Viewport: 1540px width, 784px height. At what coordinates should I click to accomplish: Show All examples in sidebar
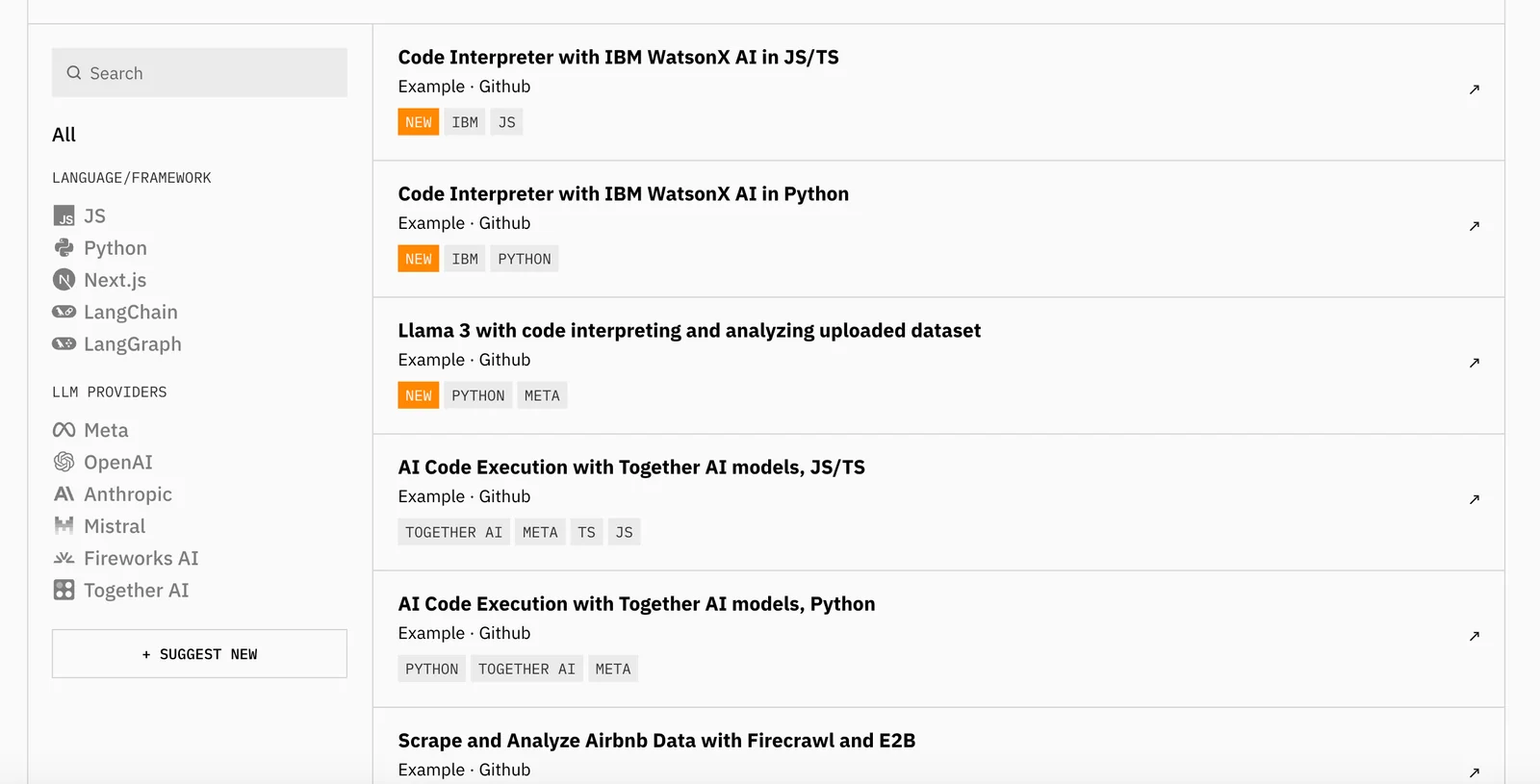point(64,135)
